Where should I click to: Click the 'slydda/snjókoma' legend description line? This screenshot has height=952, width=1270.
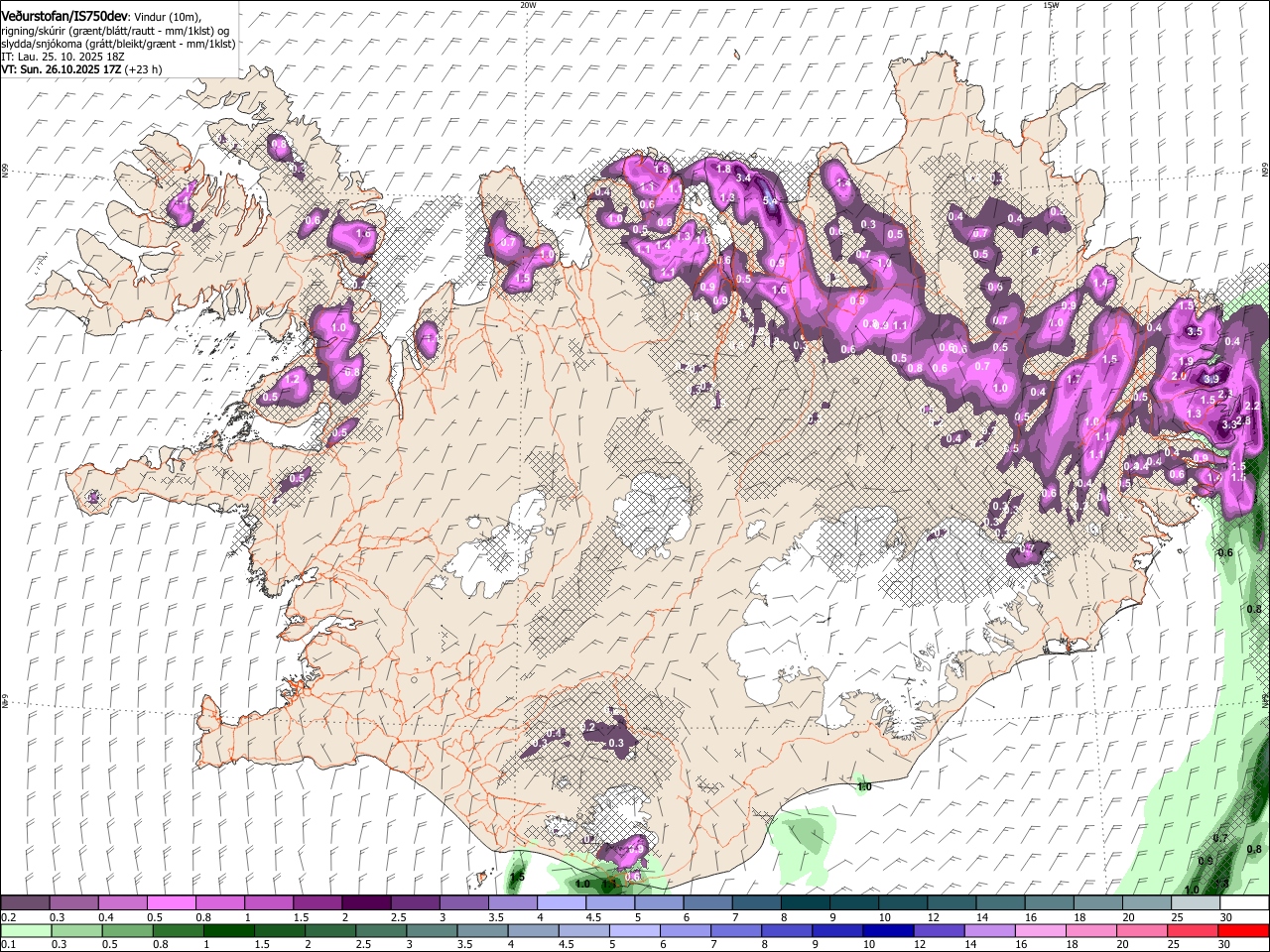pos(118,44)
